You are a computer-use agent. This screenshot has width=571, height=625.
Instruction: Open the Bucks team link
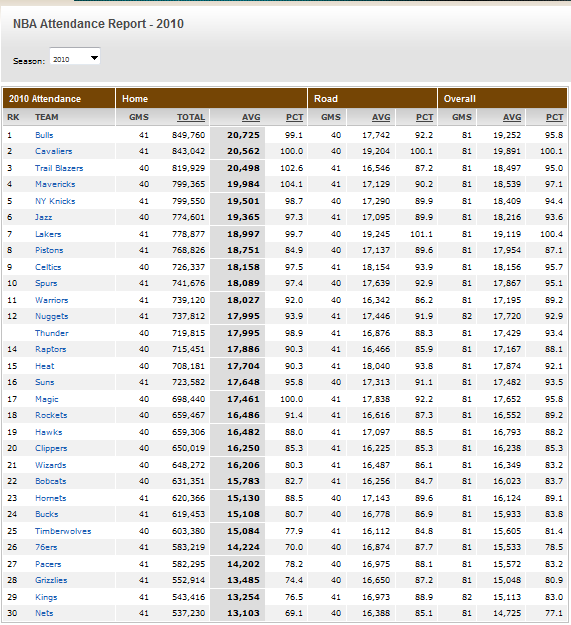[47, 515]
